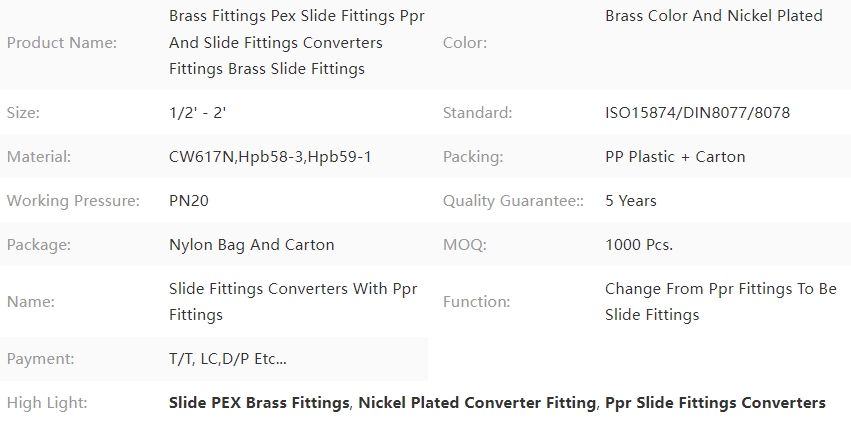Click the Size value 1/2' - 2'

tap(198, 112)
